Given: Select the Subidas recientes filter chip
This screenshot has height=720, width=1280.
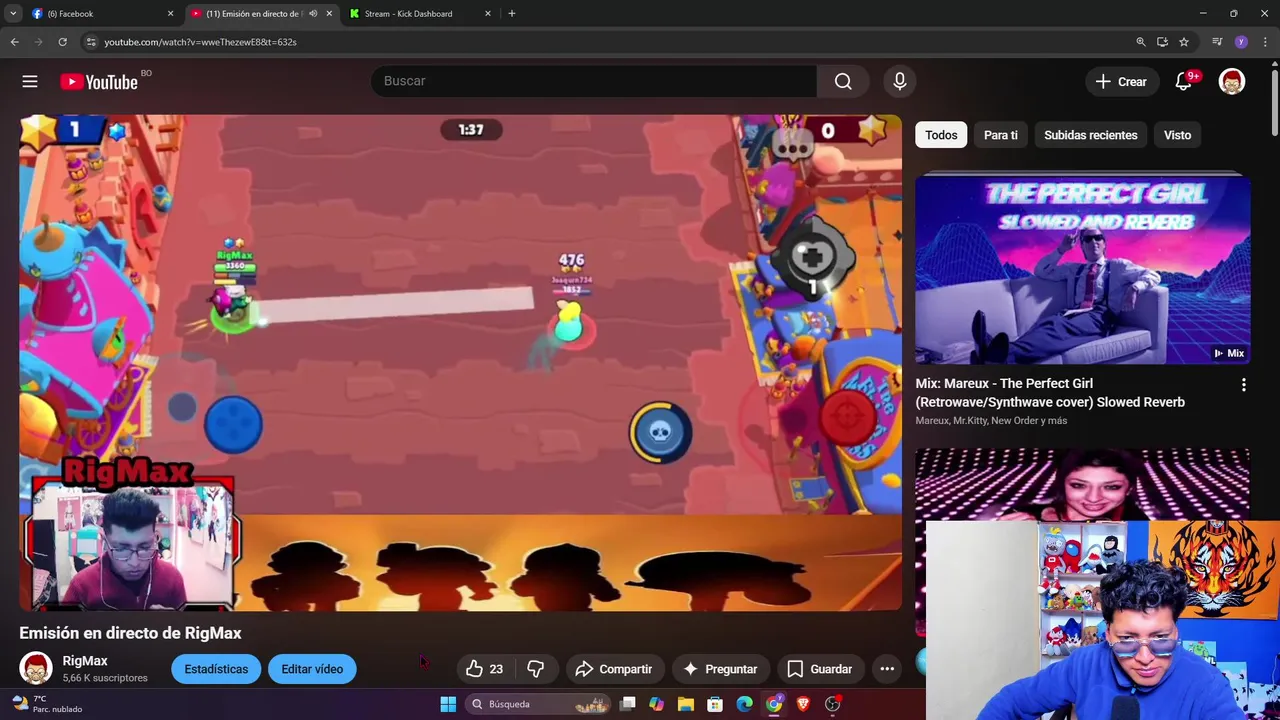Looking at the screenshot, I should pyautogui.click(x=1091, y=135).
